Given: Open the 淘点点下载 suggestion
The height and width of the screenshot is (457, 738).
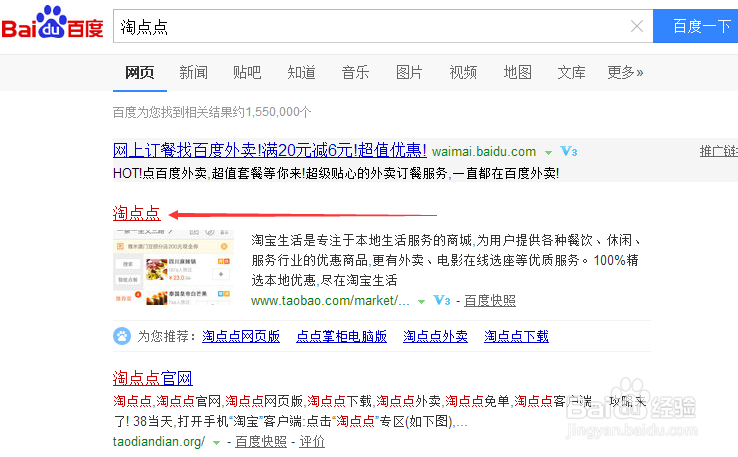Looking at the screenshot, I should [x=516, y=336].
